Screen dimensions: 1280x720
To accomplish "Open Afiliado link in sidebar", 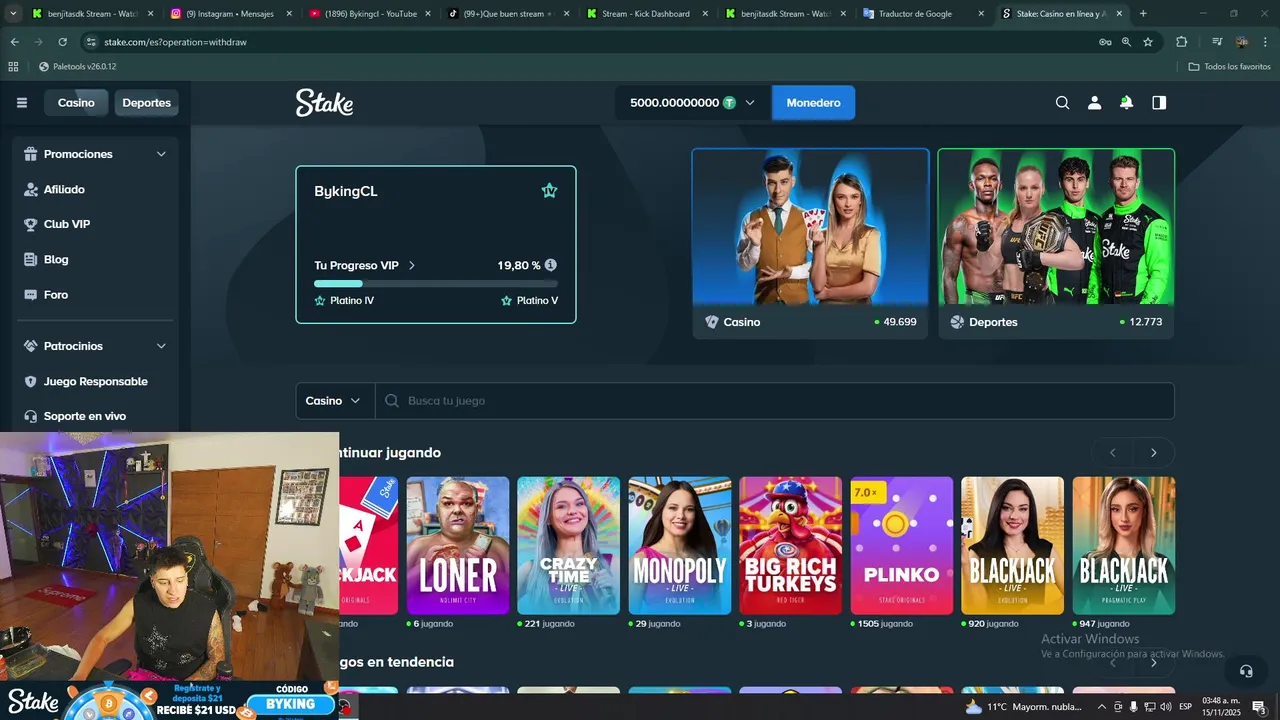I will [x=64, y=189].
